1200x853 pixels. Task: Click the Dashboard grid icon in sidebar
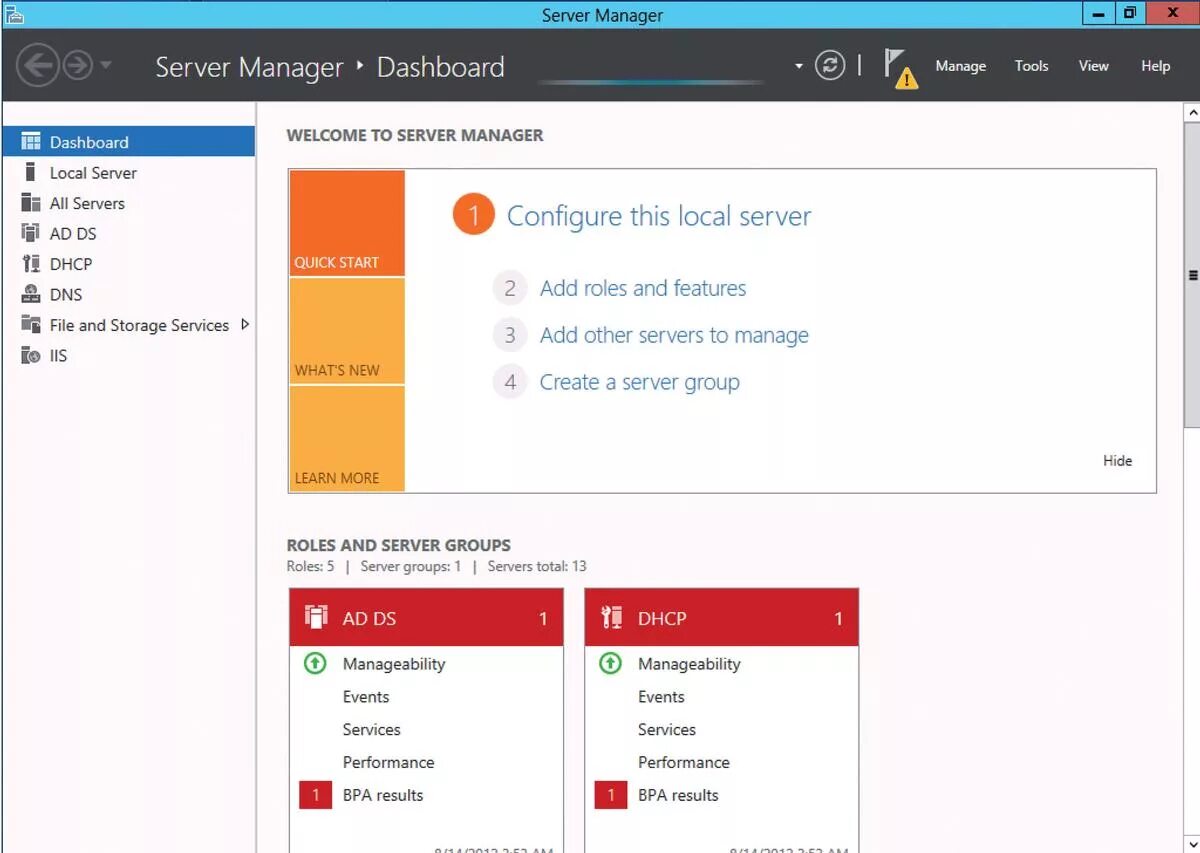(31, 142)
